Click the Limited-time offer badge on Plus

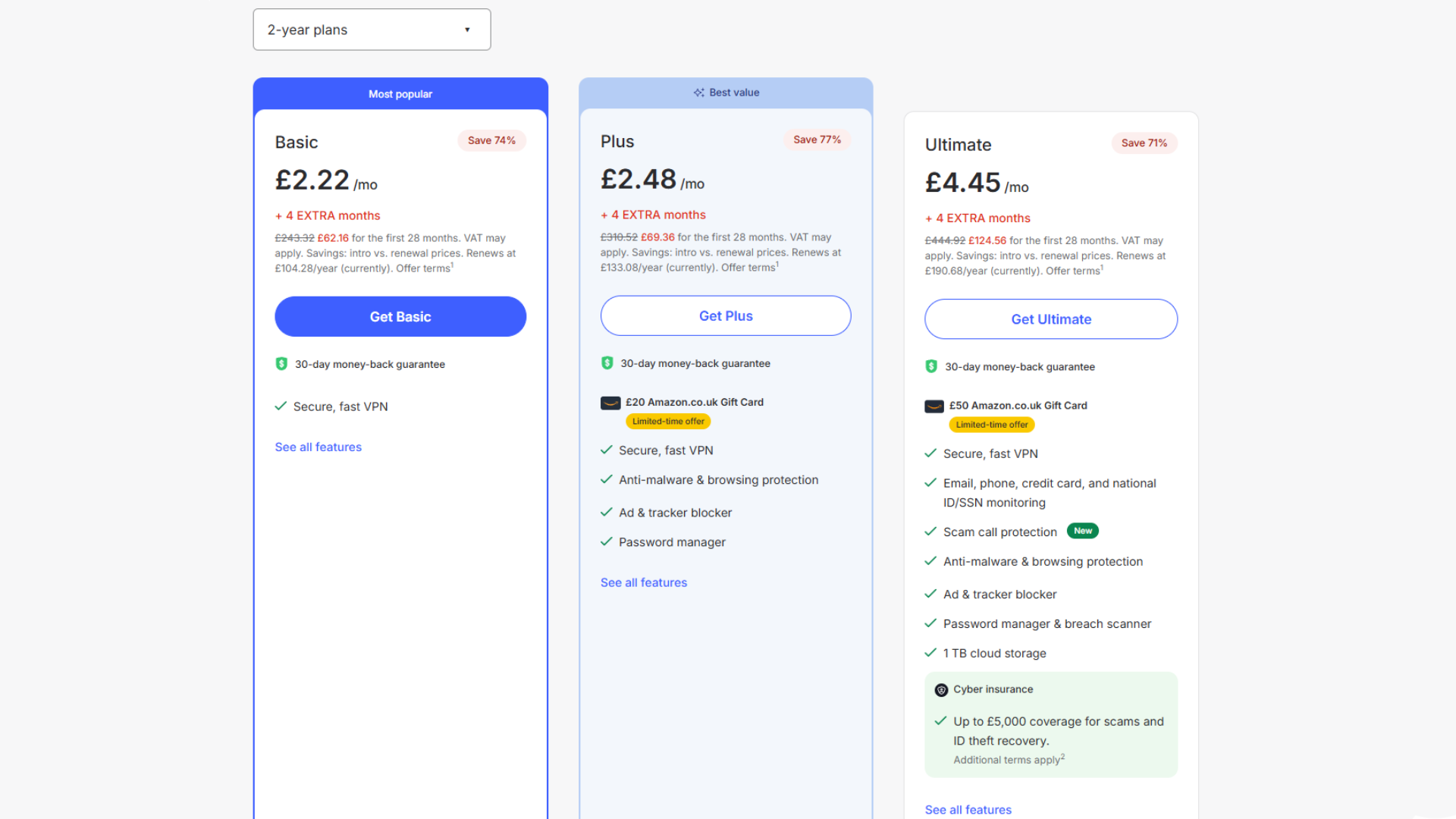pos(667,421)
